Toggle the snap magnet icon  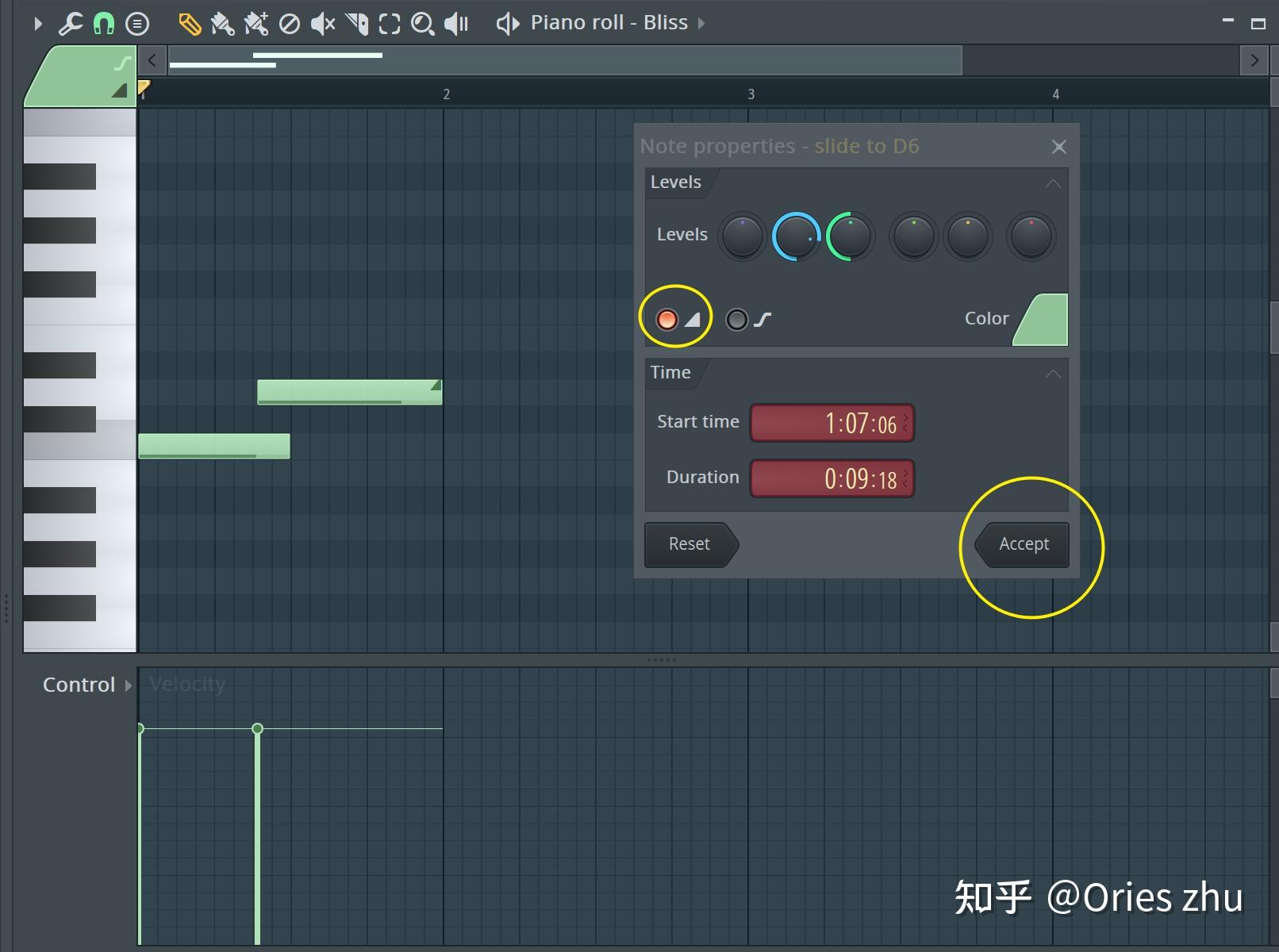104,24
